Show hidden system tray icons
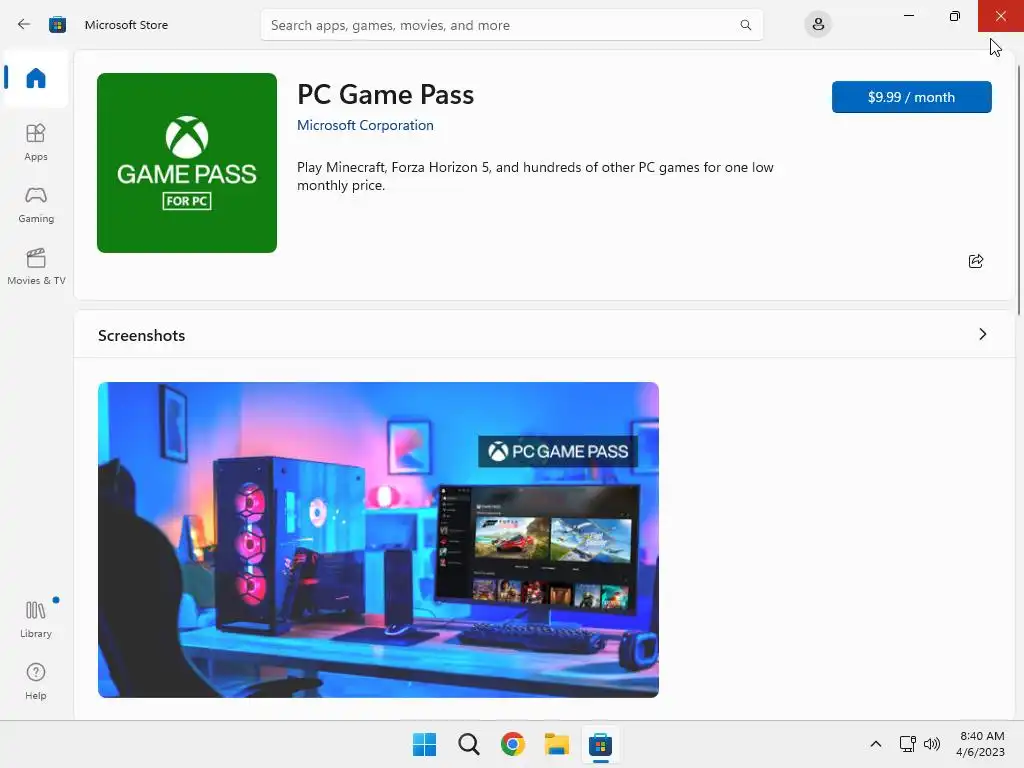Viewport: 1024px width, 768px height. pos(876,744)
